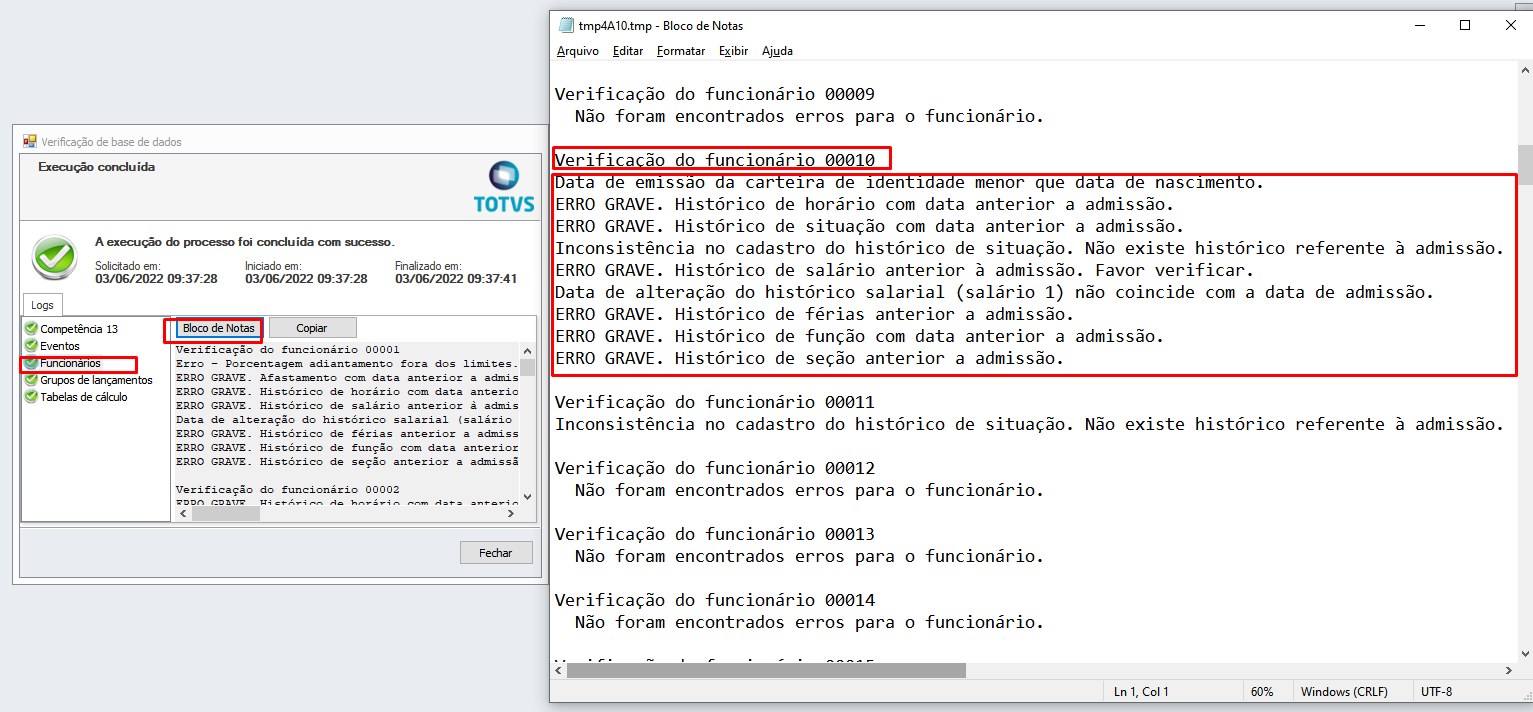1533x712 pixels.
Task: Click the Notepad document icon in title bar
Action: tap(565, 26)
